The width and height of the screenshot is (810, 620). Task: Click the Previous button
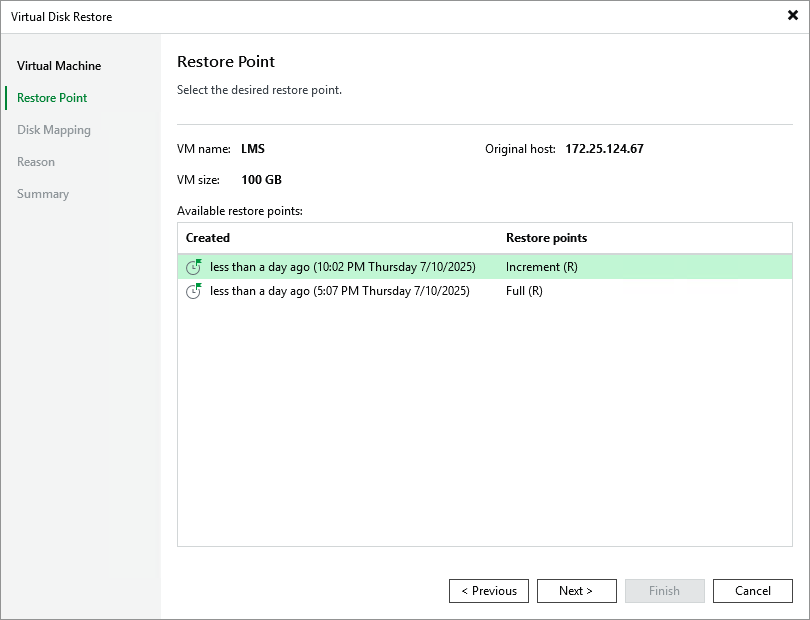coord(489,590)
